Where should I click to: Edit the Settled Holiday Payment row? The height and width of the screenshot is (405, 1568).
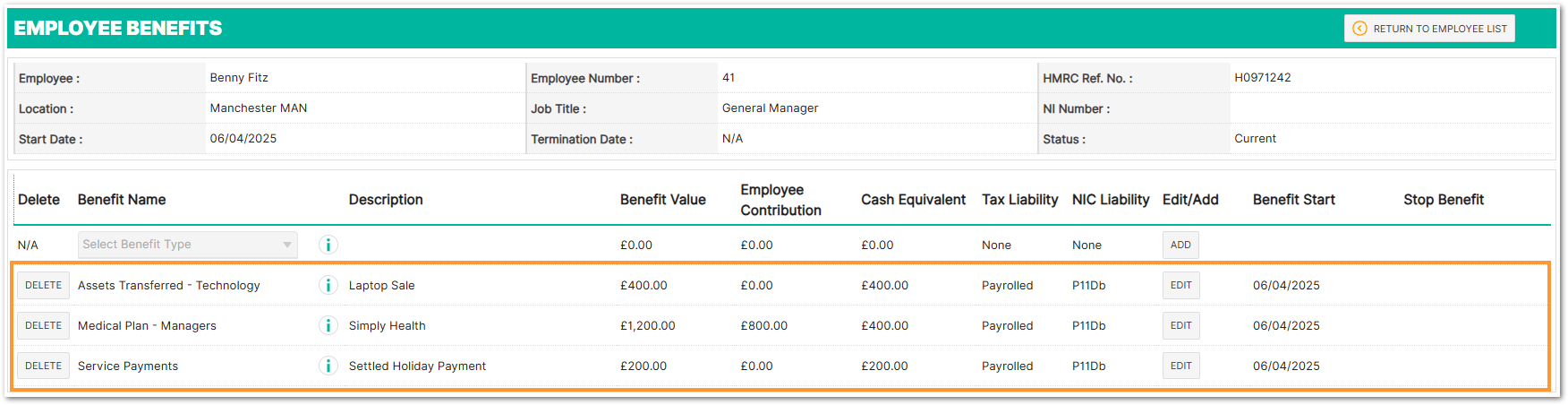click(x=1180, y=366)
